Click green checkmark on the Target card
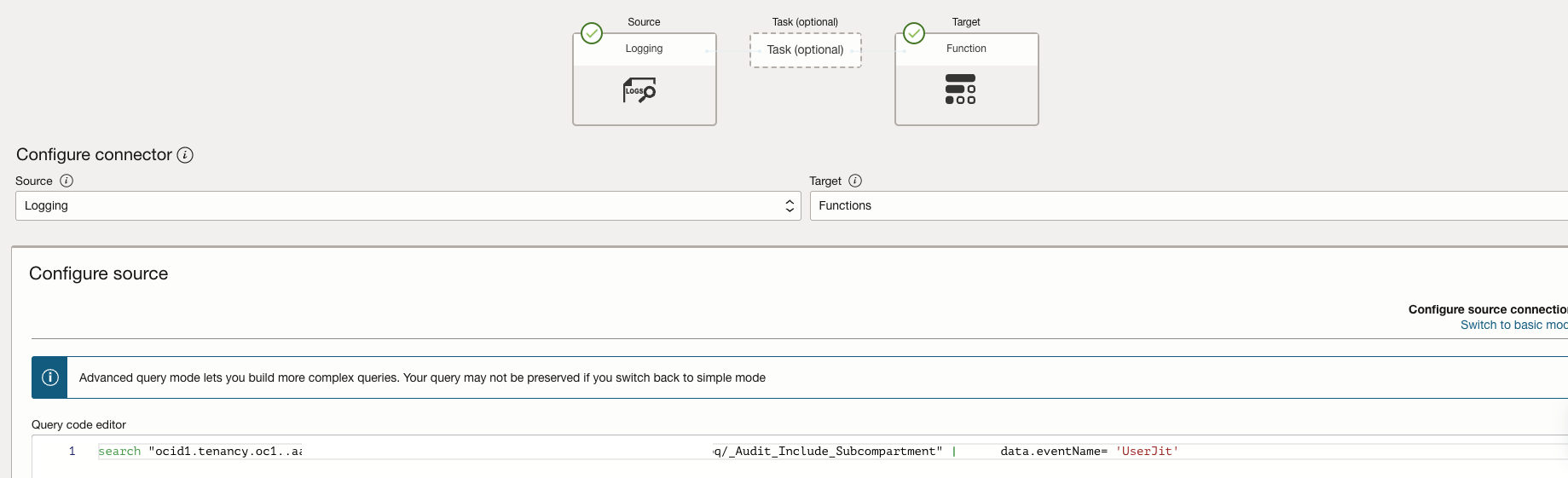This screenshot has width=1568, height=478. coord(914,33)
